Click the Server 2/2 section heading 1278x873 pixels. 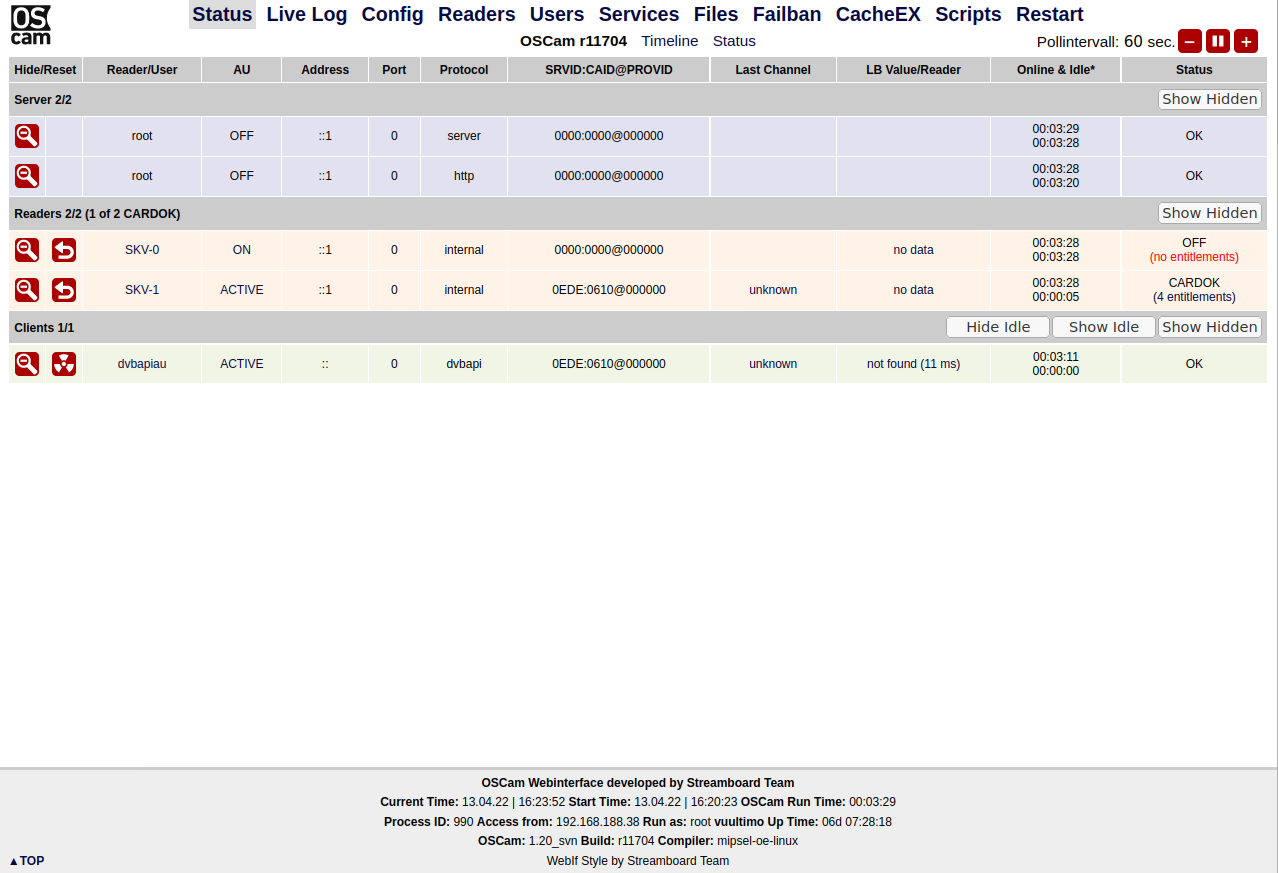43,100
